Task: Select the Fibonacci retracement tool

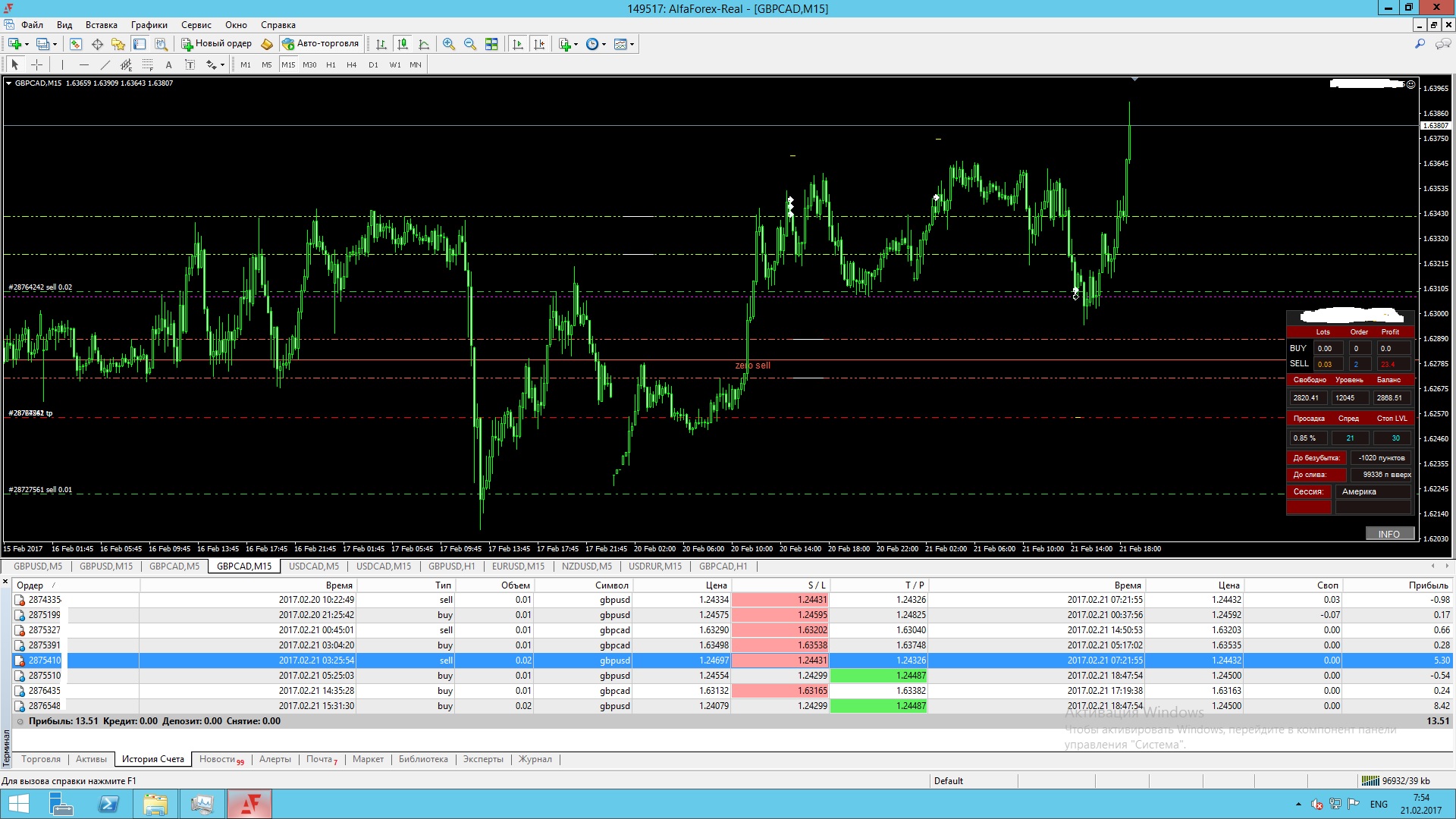Action: pos(148,64)
